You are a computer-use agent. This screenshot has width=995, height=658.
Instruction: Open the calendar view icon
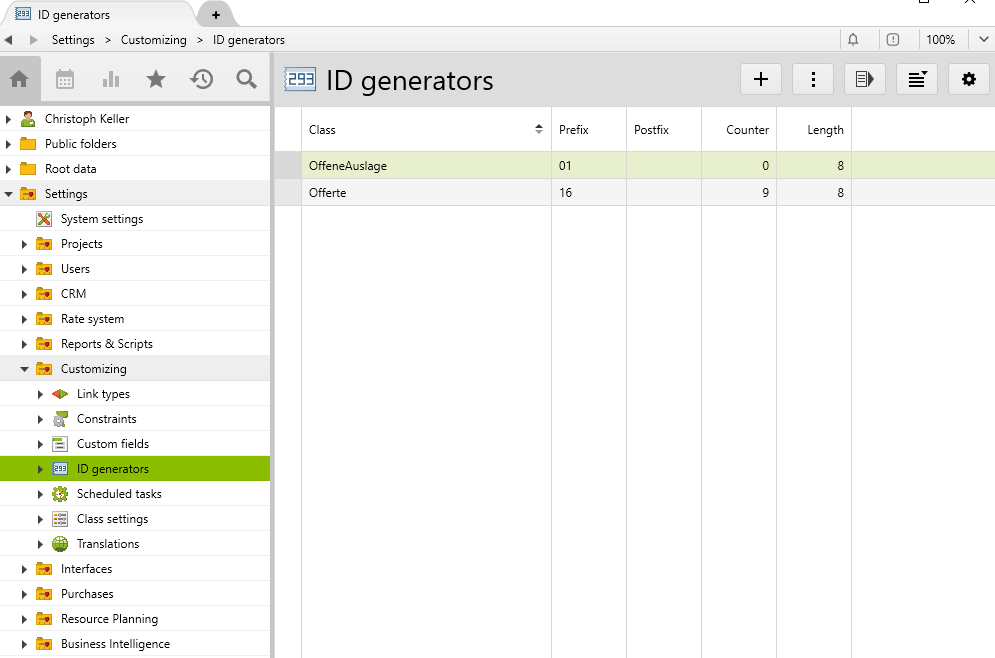coord(65,80)
